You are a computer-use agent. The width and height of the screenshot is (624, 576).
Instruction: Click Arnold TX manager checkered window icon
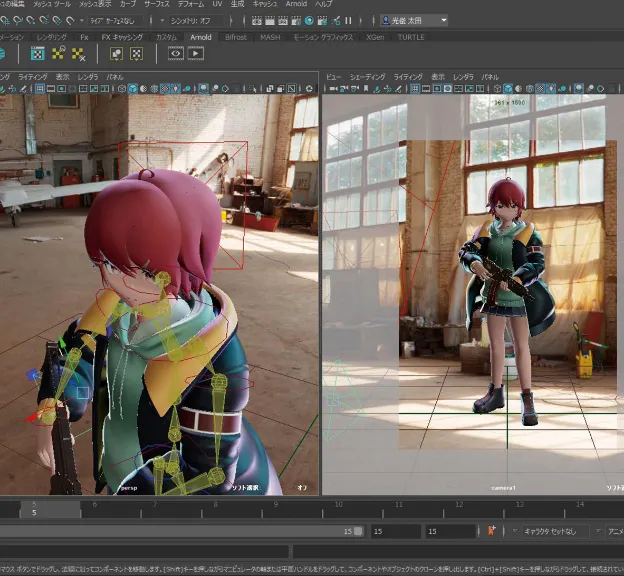[x=37, y=53]
